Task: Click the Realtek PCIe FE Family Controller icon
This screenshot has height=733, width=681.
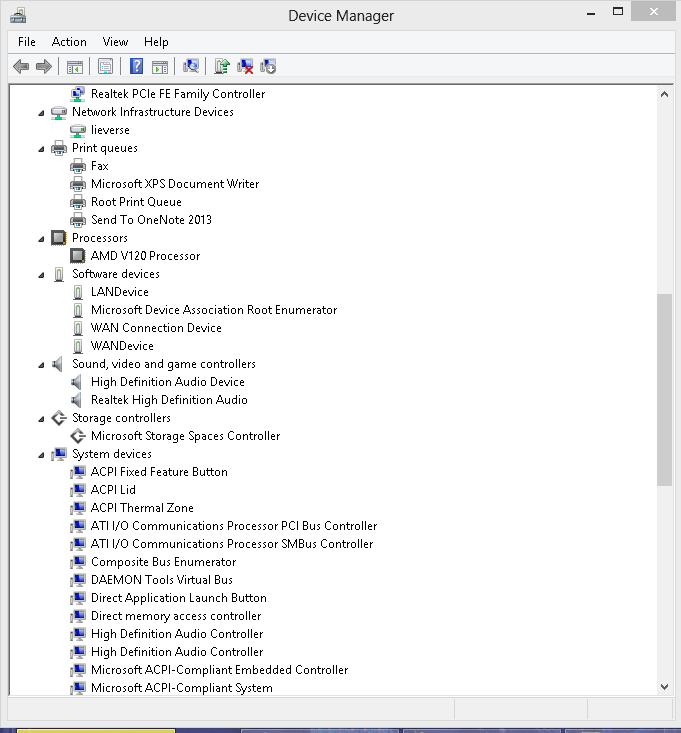Action: click(78, 94)
